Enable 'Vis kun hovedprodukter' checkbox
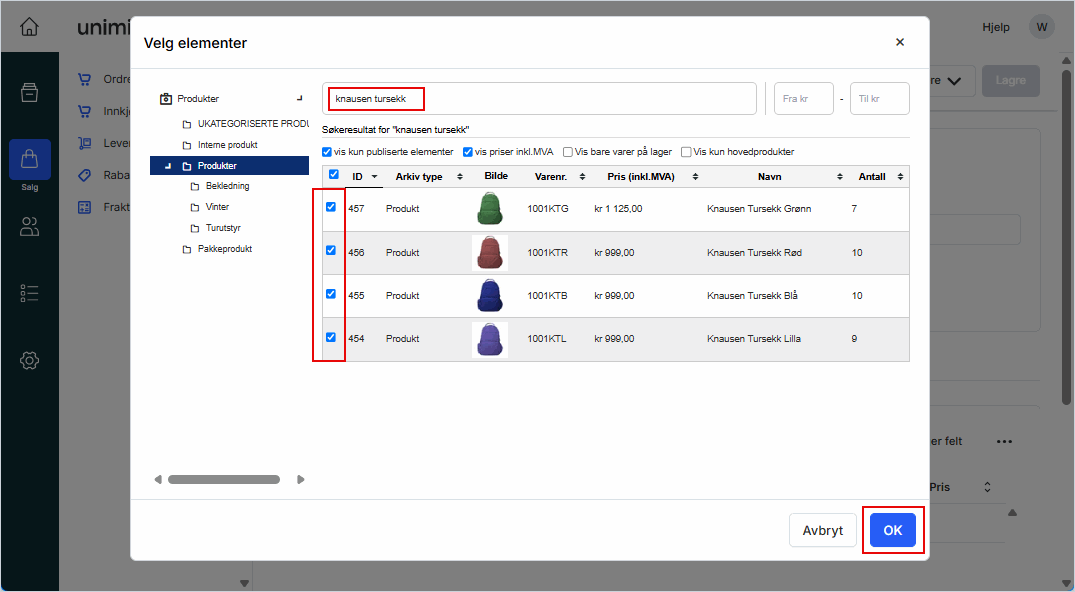The width and height of the screenshot is (1075, 592). point(686,152)
